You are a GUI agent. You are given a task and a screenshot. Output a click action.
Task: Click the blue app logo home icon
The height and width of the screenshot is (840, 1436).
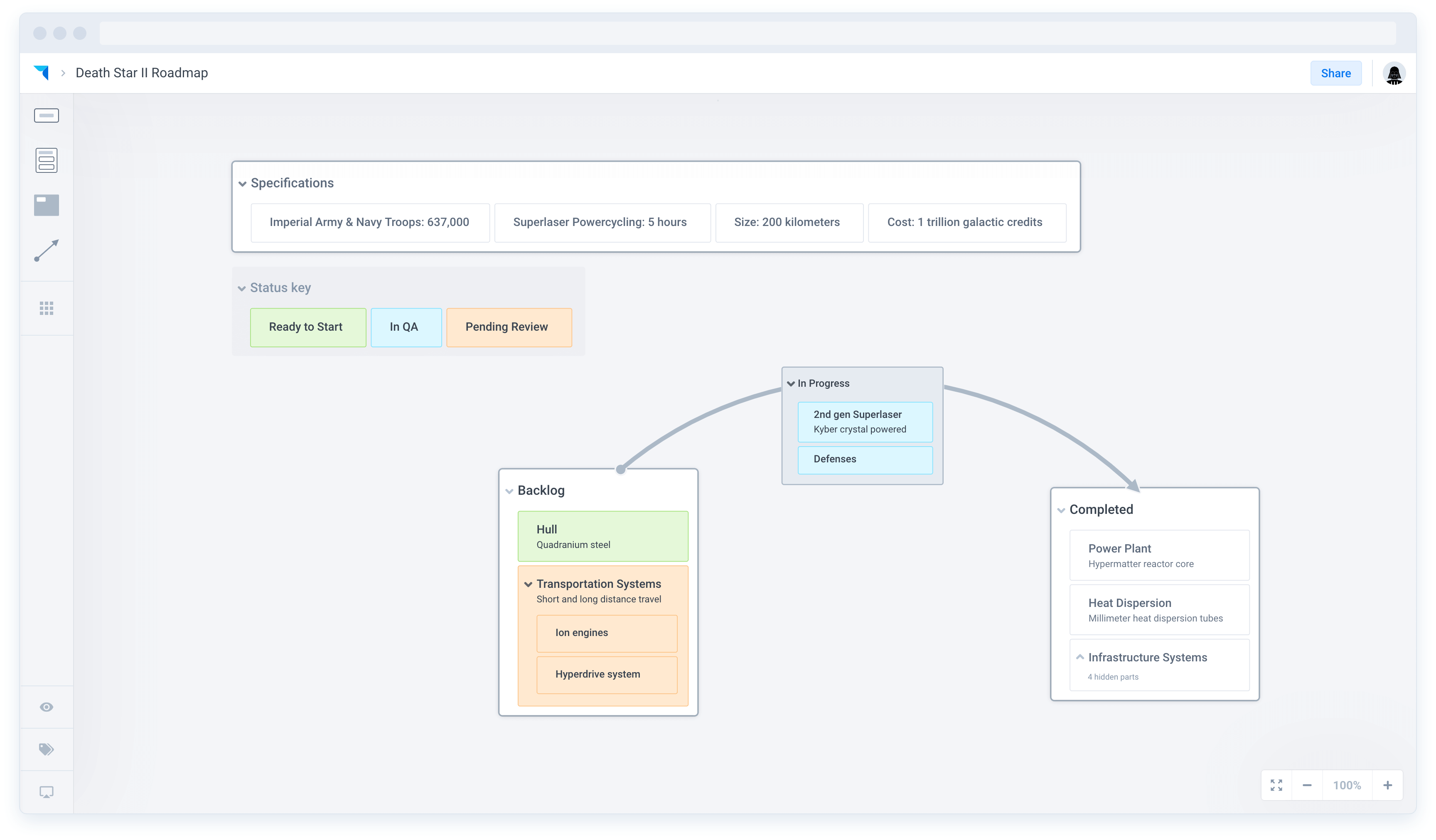(42, 72)
